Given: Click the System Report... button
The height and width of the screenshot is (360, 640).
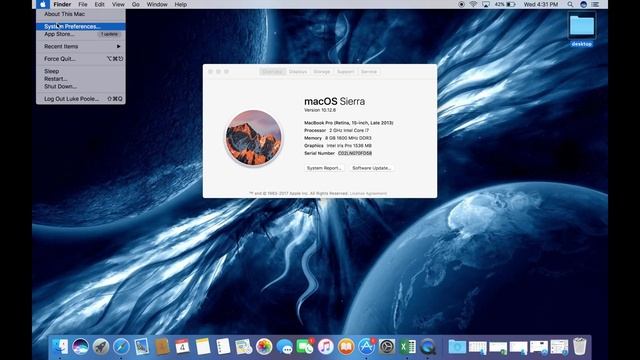Looking at the screenshot, I should click(x=324, y=168).
